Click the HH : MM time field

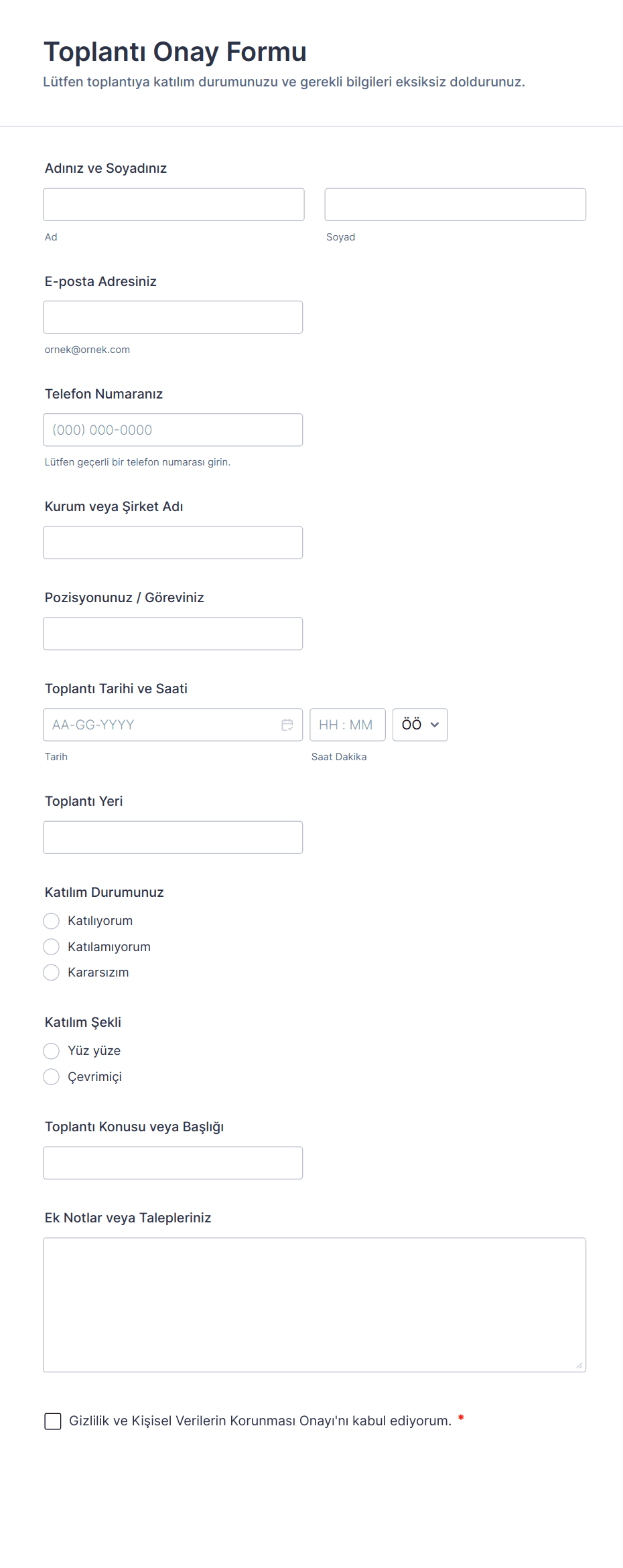[x=347, y=725]
